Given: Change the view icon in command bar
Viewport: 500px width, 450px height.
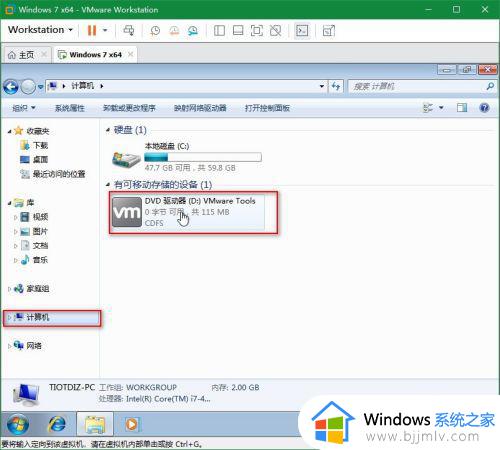Looking at the screenshot, I should 428,108.
